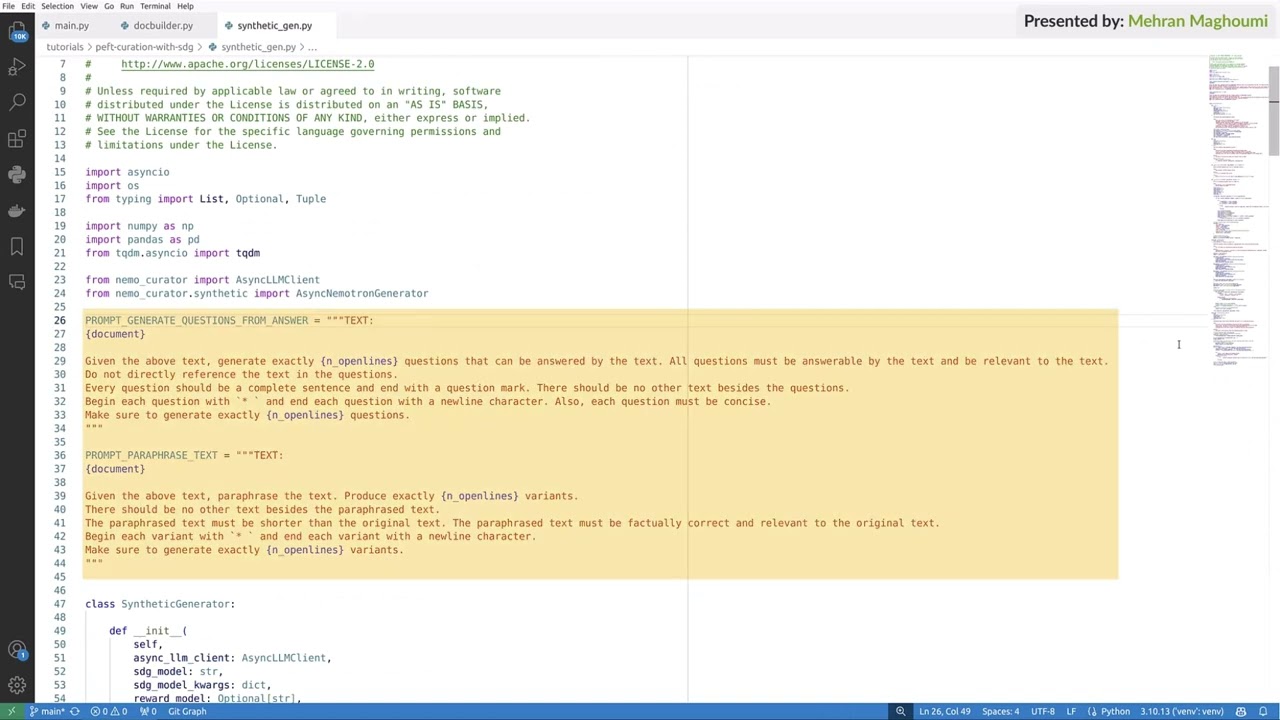
Task: Click the code minimap overview
Action: (1237, 210)
